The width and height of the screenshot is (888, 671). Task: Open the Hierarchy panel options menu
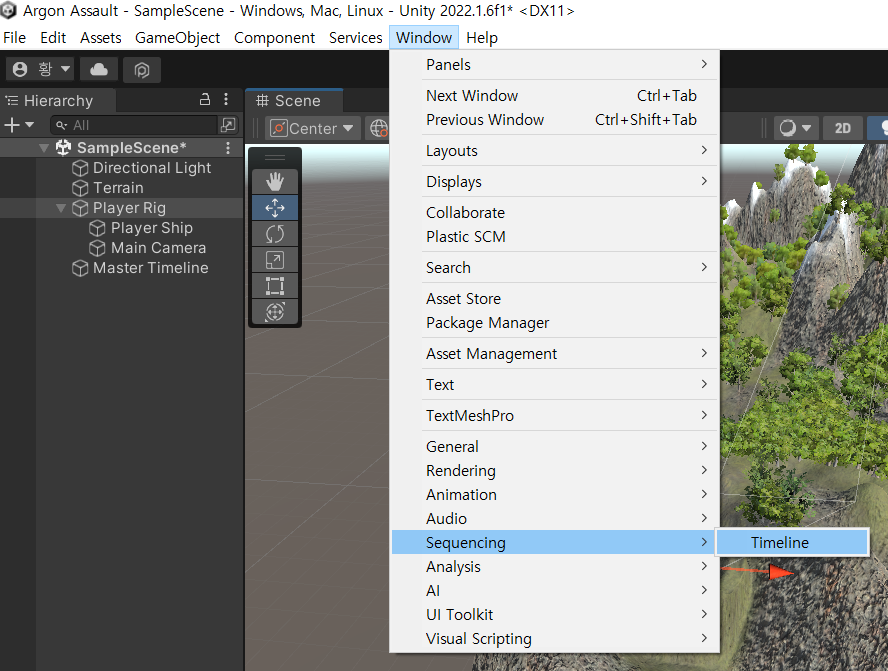tap(226, 100)
